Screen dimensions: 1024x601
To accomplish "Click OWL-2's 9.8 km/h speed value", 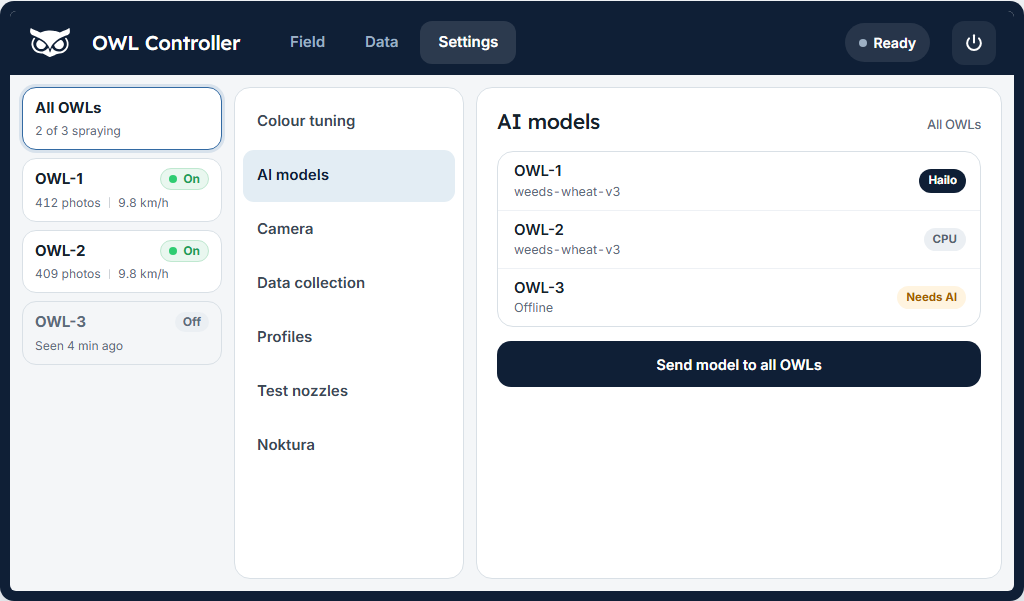I will (x=143, y=274).
